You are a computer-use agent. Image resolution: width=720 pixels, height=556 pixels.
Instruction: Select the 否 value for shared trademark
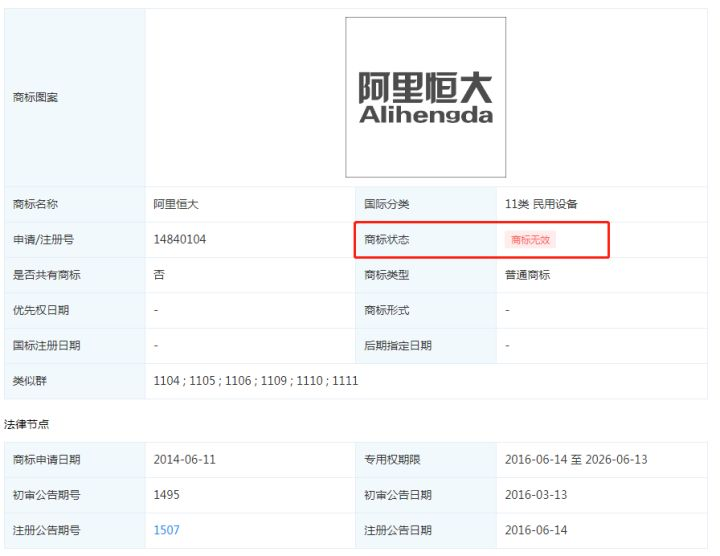pos(159,275)
